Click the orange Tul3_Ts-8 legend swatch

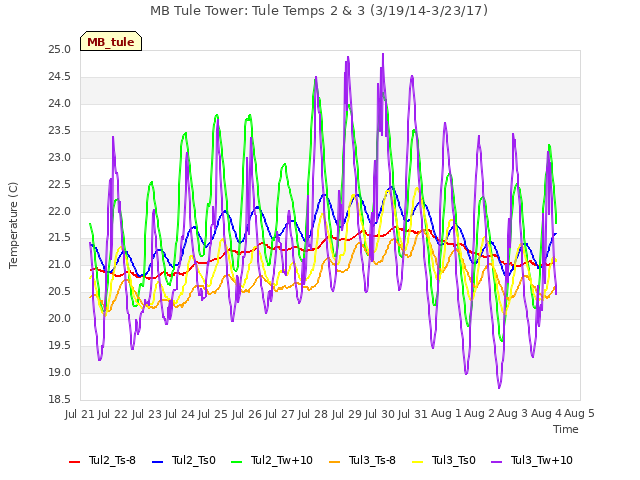click(x=334, y=462)
